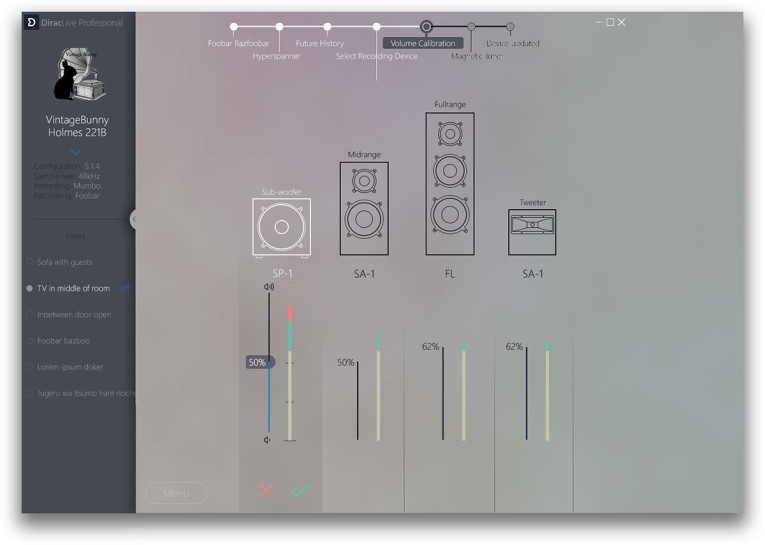The height and width of the screenshot is (545, 765).
Task: Select the Lorem ipsum doker filter
Action: [65, 367]
